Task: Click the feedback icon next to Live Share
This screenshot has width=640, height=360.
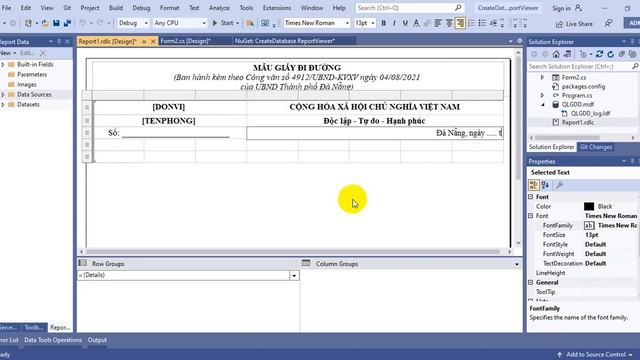Action: click(x=609, y=24)
